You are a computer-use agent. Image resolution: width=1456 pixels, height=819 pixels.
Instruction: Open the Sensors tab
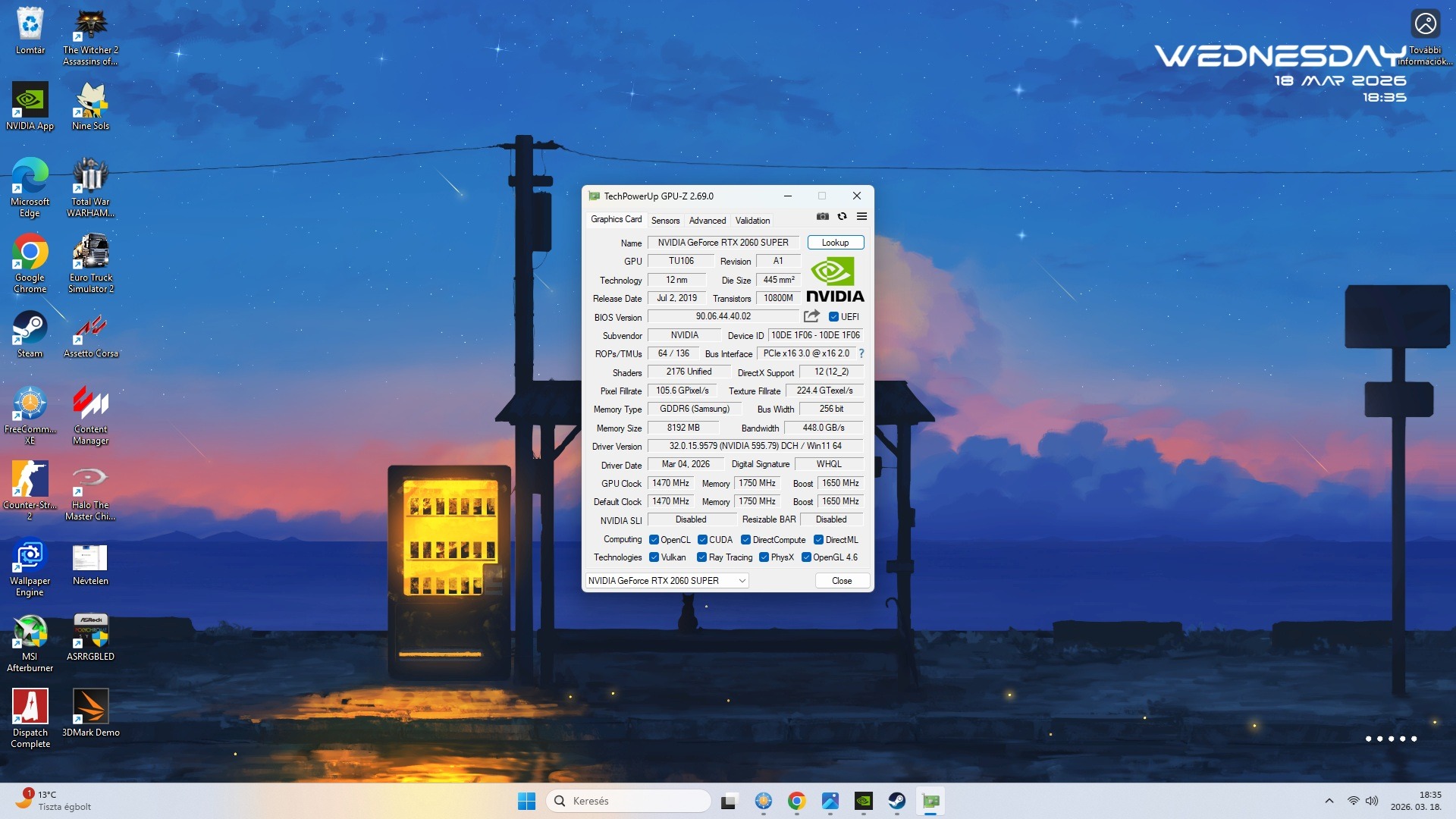[665, 220]
